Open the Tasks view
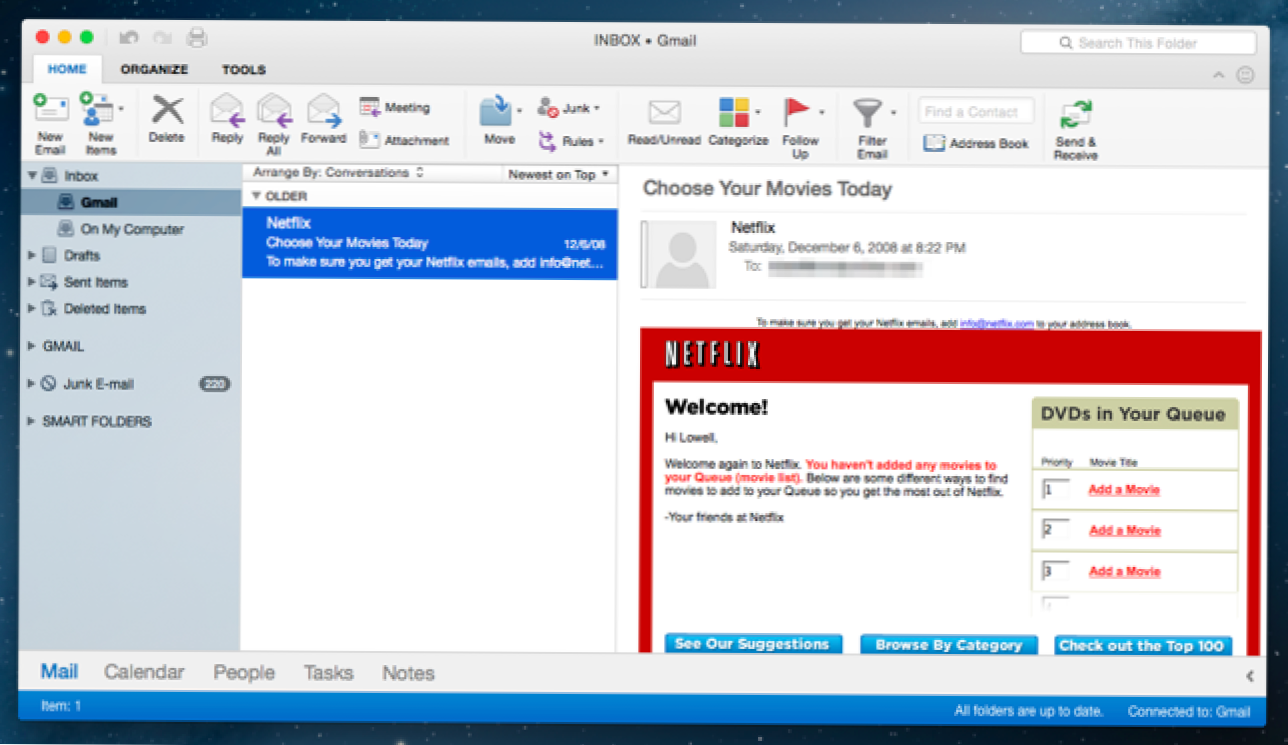Viewport: 1288px width, 745px height. tap(329, 673)
